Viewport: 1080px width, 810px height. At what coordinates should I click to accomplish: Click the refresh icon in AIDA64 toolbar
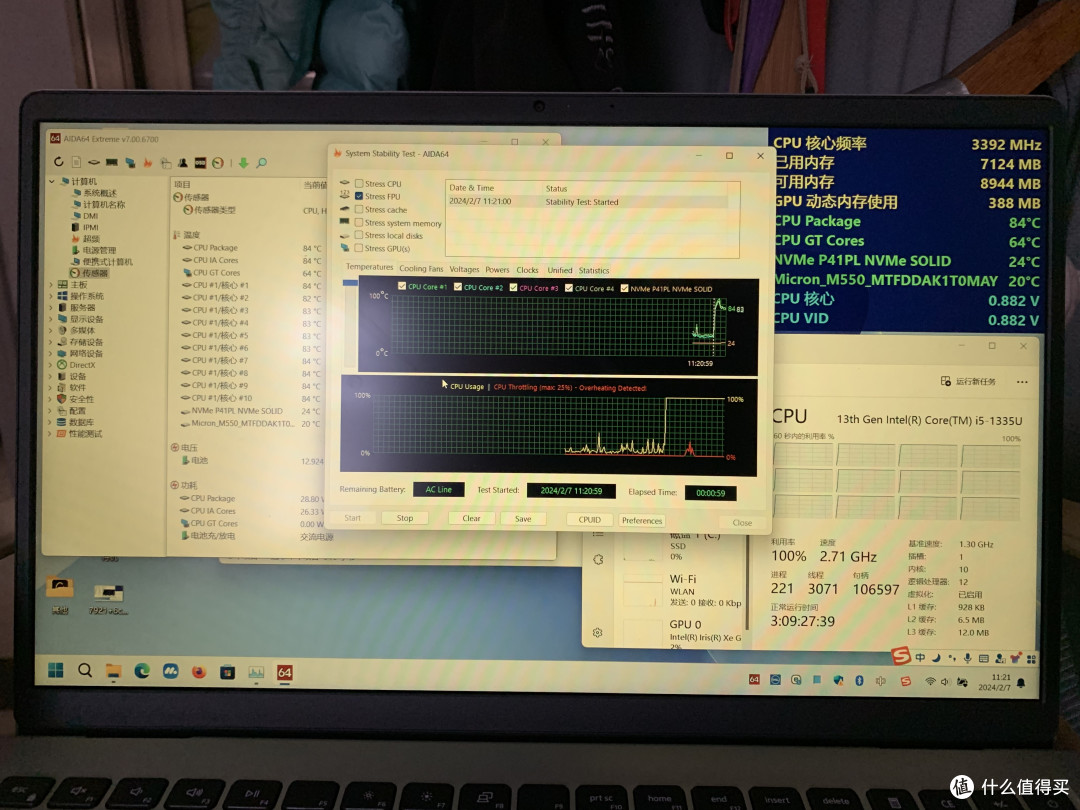point(58,162)
